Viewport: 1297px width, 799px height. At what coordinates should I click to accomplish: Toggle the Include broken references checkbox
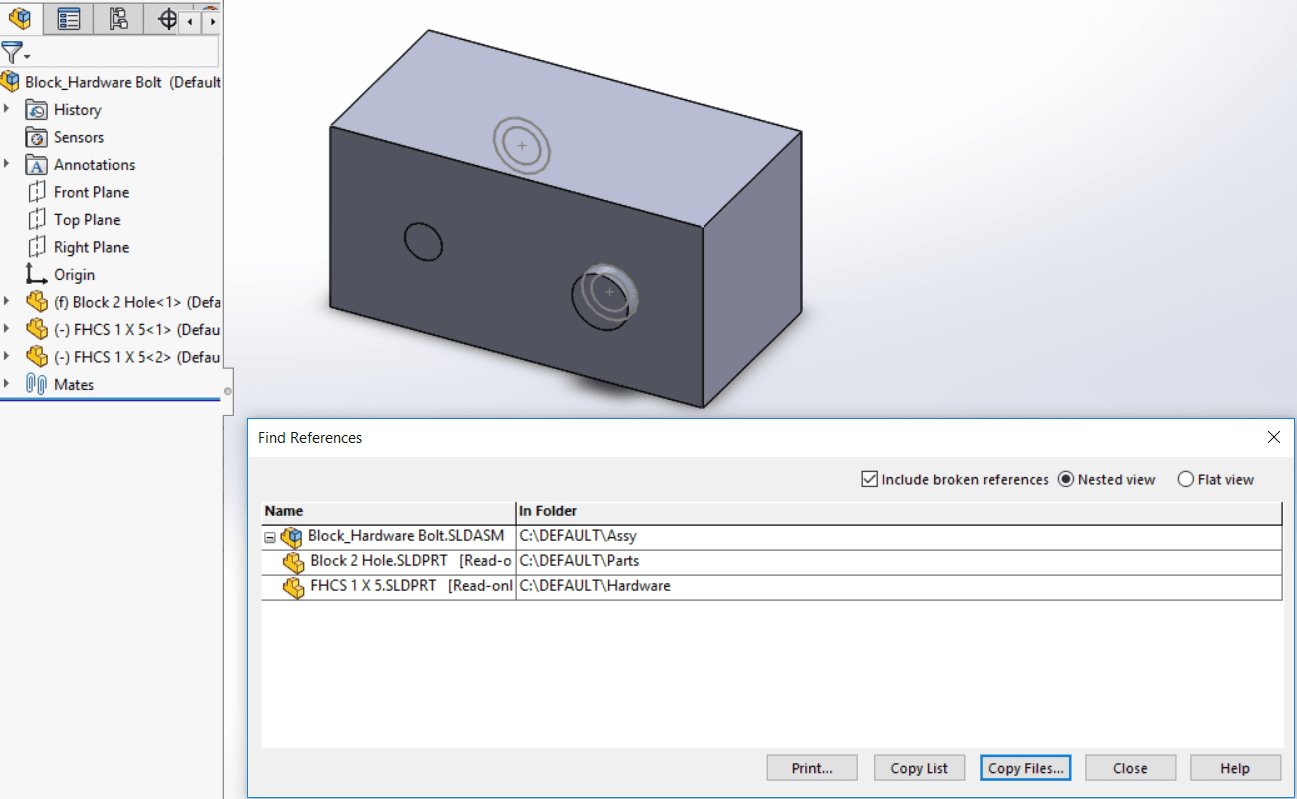coord(869,480)
